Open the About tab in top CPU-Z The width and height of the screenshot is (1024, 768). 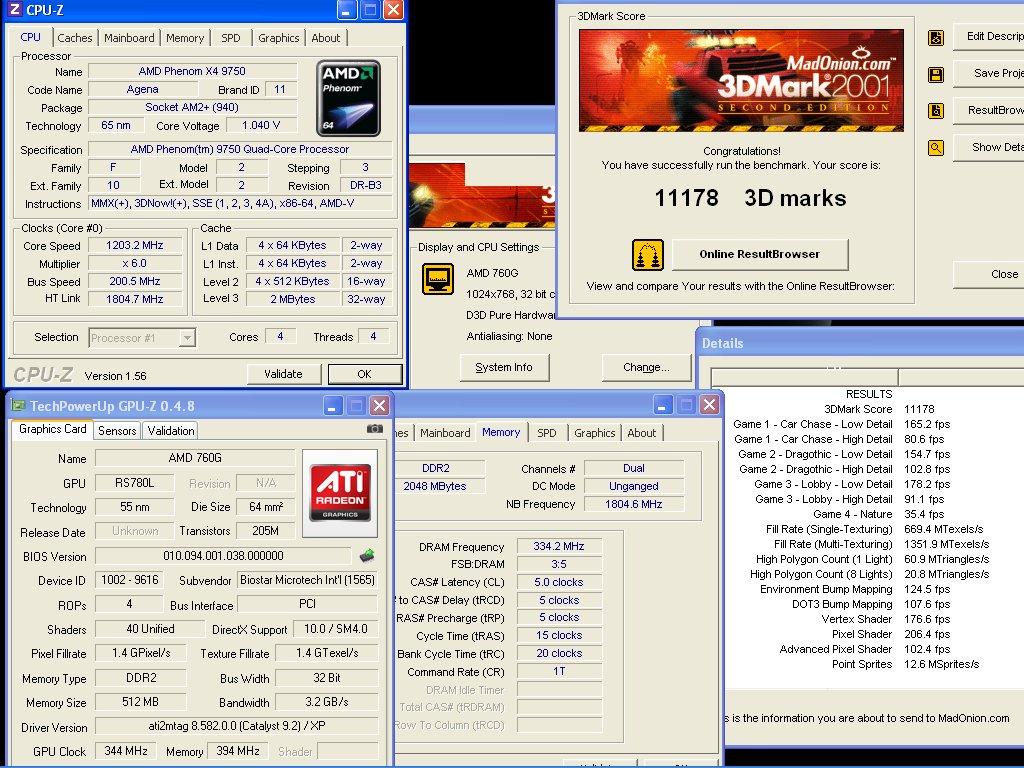pos(325,38)
